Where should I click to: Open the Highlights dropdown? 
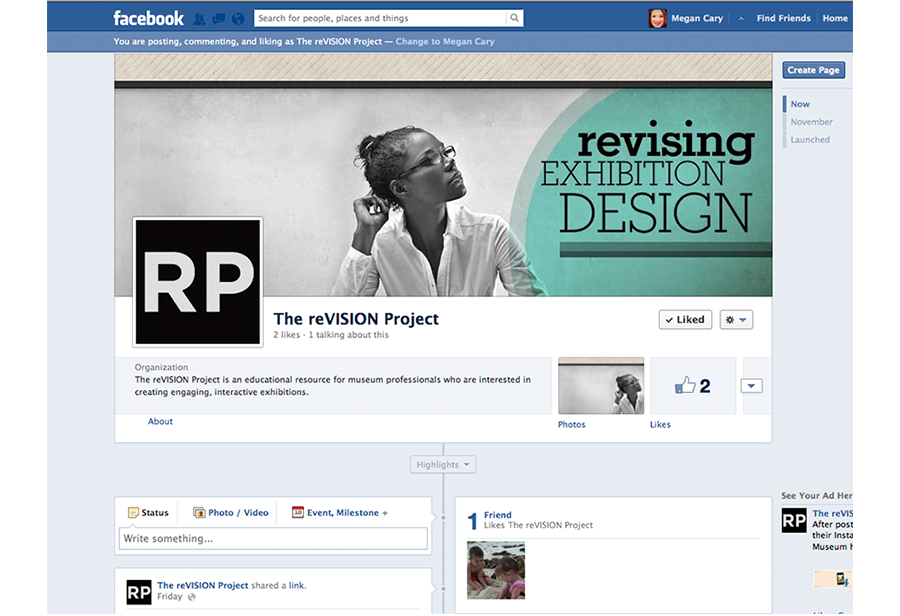[x=443, y=464]
